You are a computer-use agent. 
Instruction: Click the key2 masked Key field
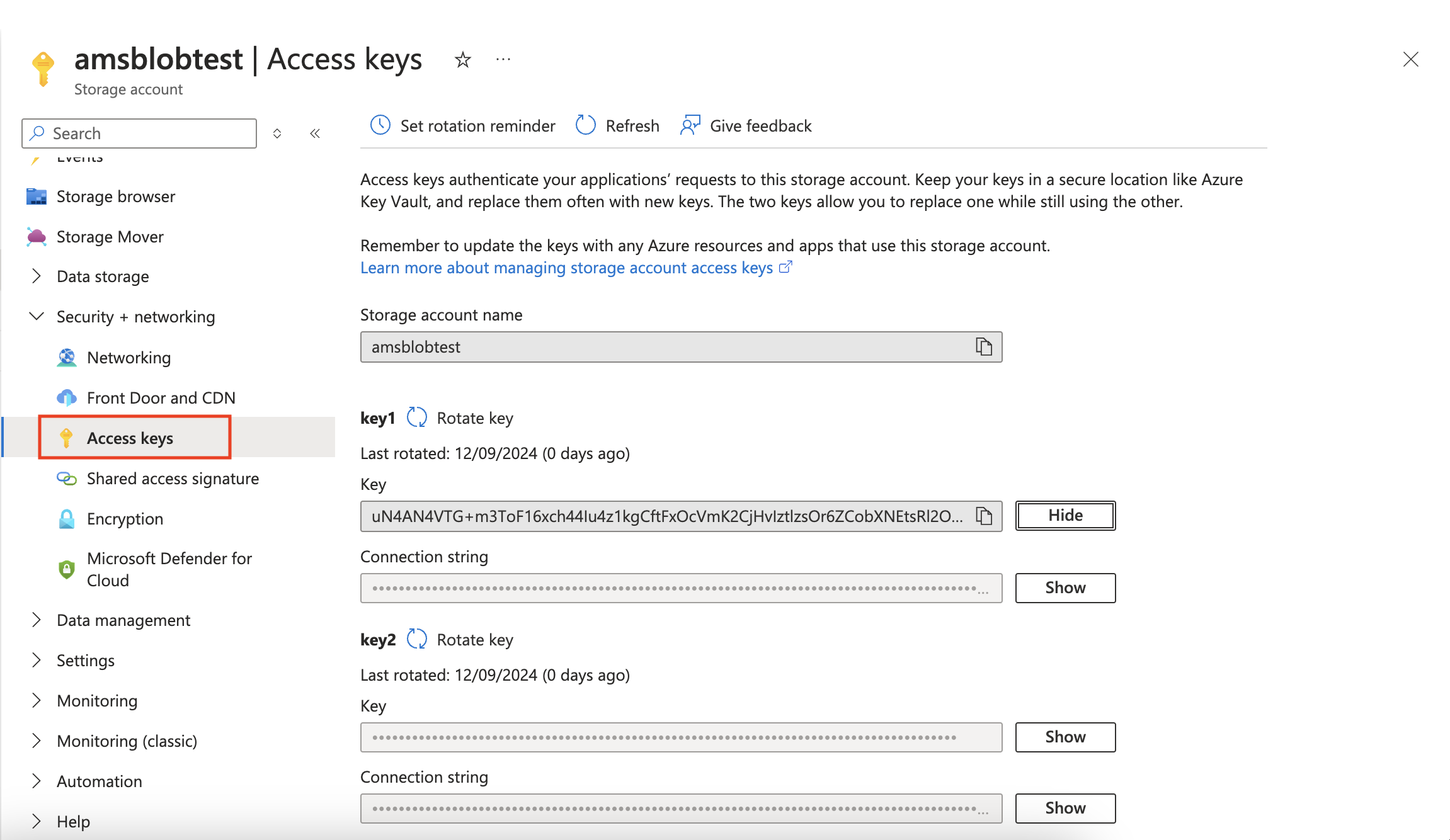pyautogui.click(x=681, y=737)
